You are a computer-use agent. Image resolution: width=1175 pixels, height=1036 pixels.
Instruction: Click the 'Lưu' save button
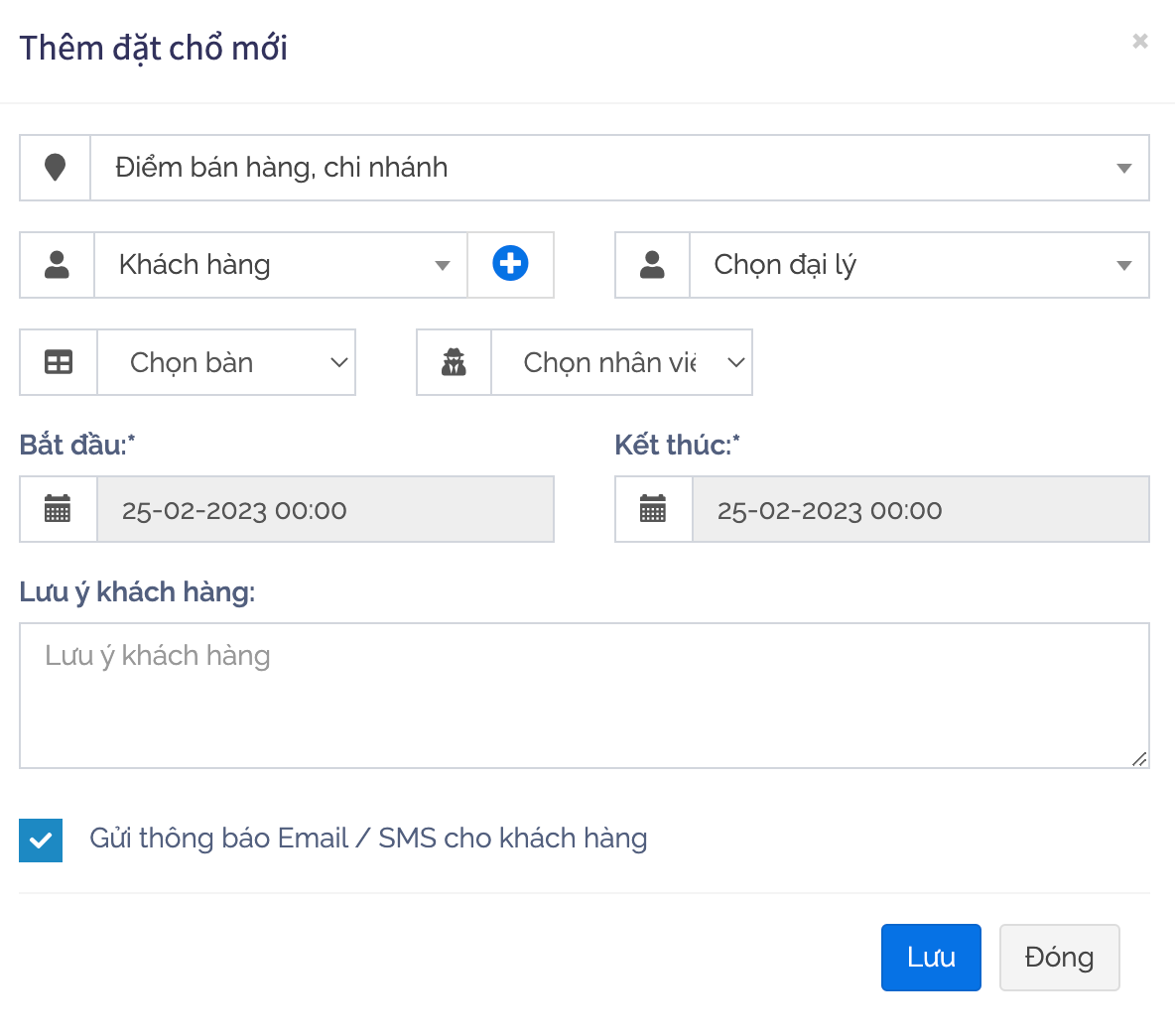(930, 957)
